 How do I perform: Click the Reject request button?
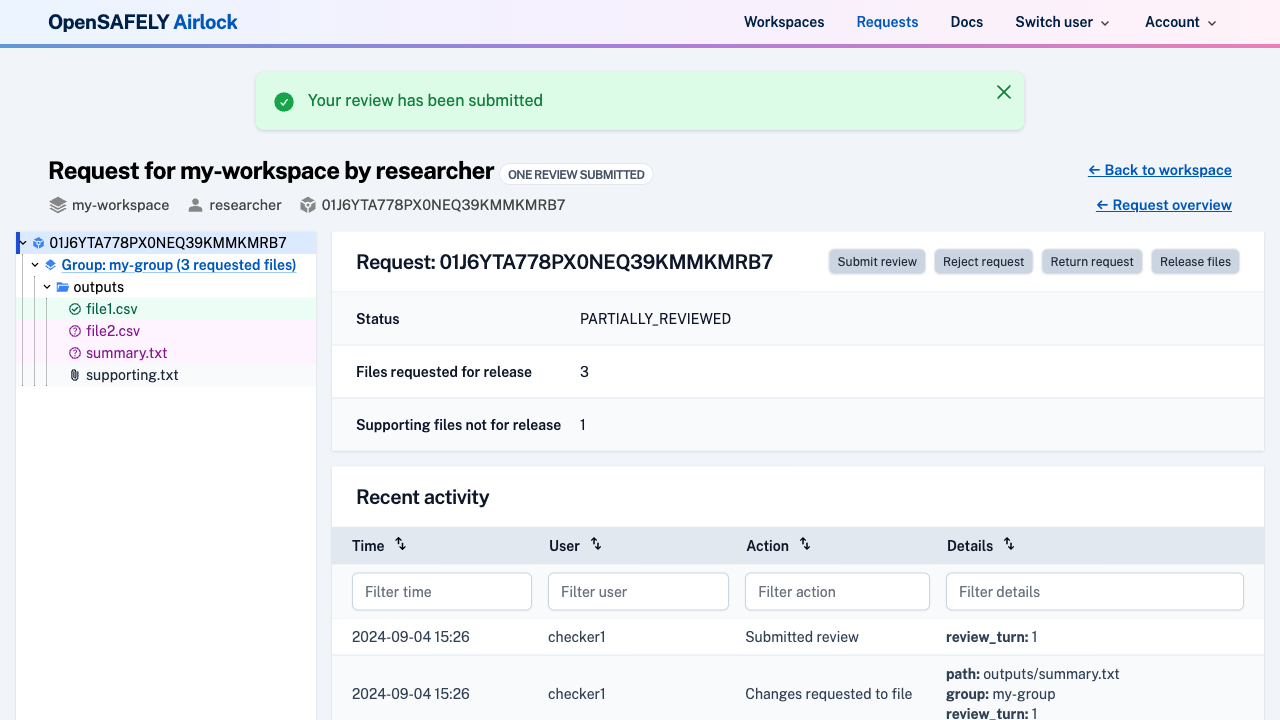click(x=984, y=262)
